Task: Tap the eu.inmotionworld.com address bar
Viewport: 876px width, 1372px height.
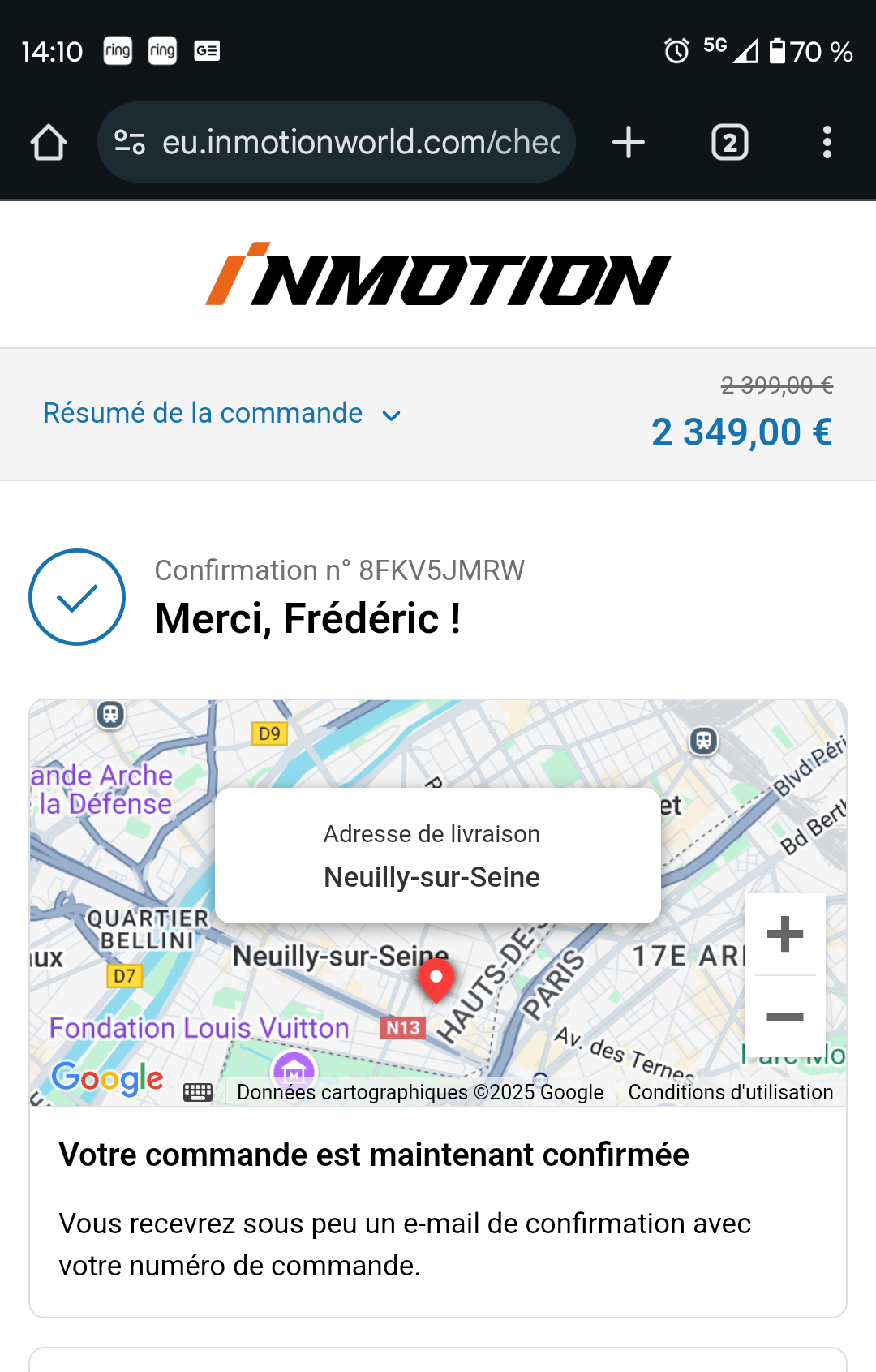Action: pyautogui.click(x=337, y=142)
